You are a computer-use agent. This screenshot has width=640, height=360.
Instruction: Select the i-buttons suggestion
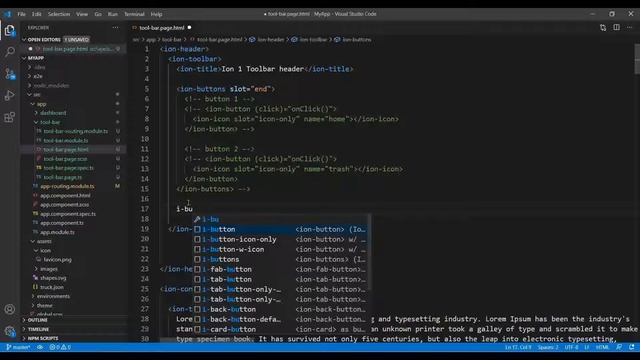[281, 259]
